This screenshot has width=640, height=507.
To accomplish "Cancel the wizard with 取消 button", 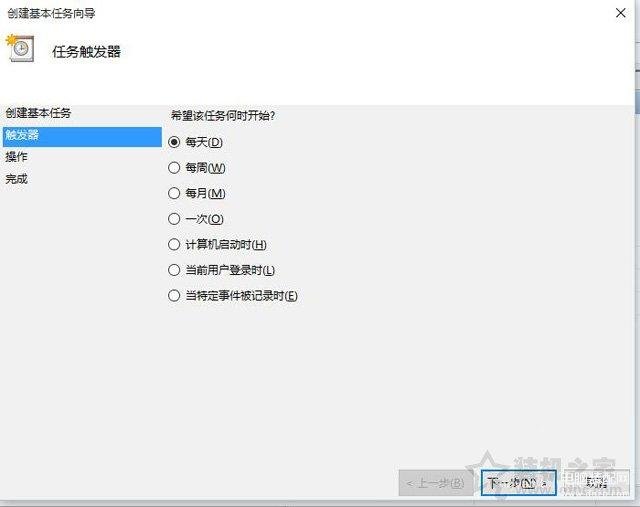I will [x=597, y=483].
